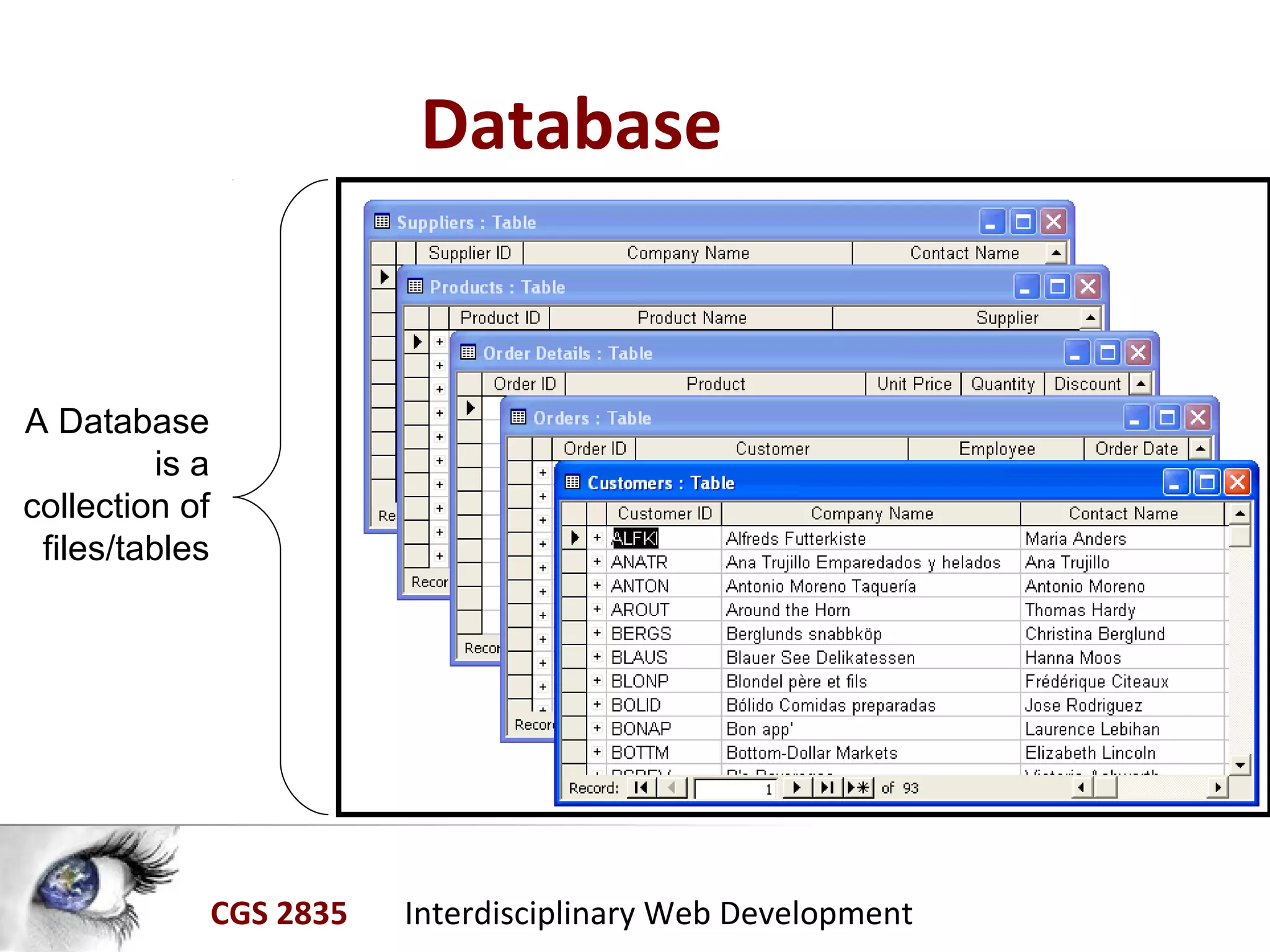Expand the ANTON customer row
The image size is (1270, 952).
pos(597,585)
